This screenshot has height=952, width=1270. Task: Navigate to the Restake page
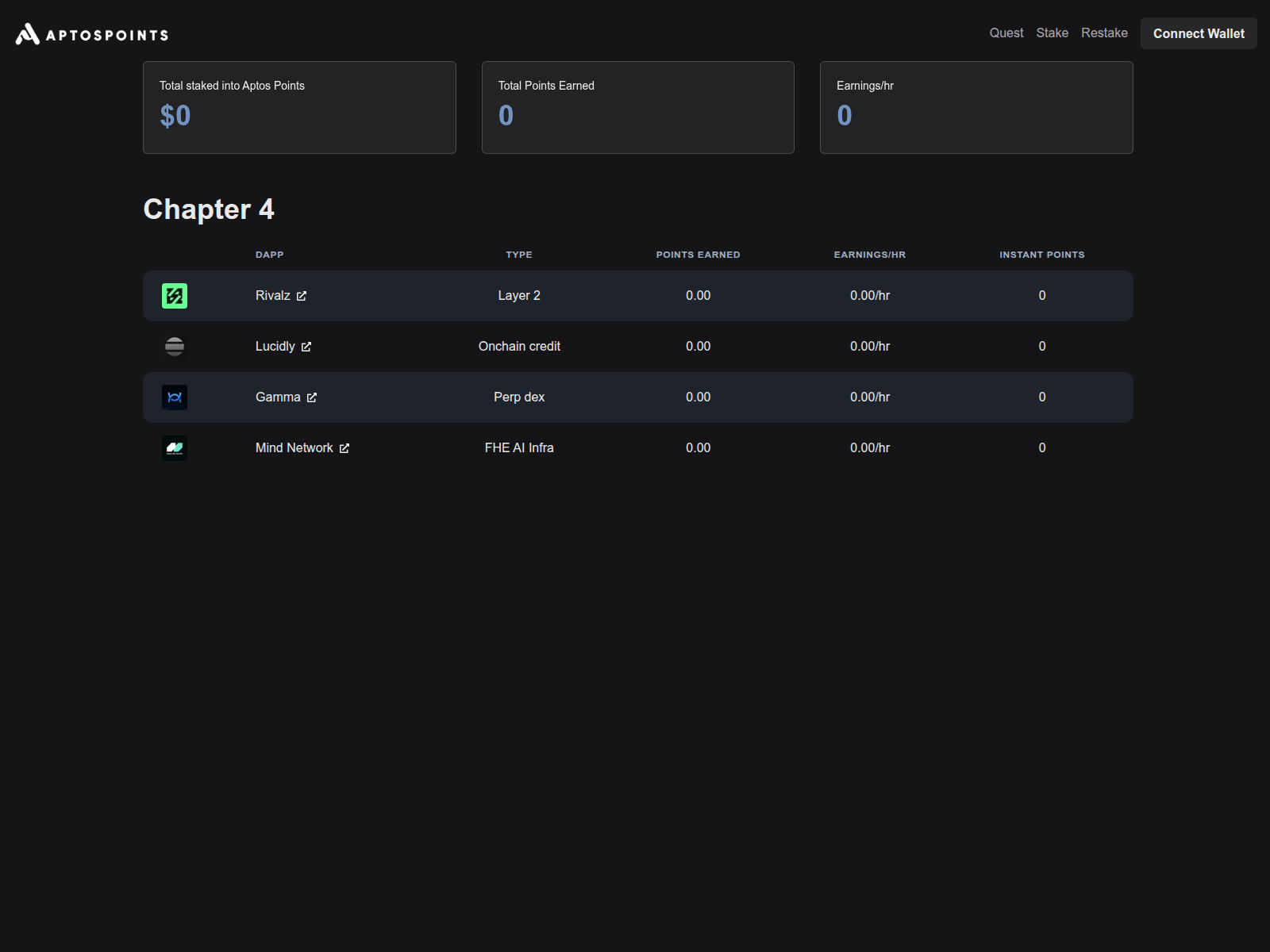pos(1104,33)
